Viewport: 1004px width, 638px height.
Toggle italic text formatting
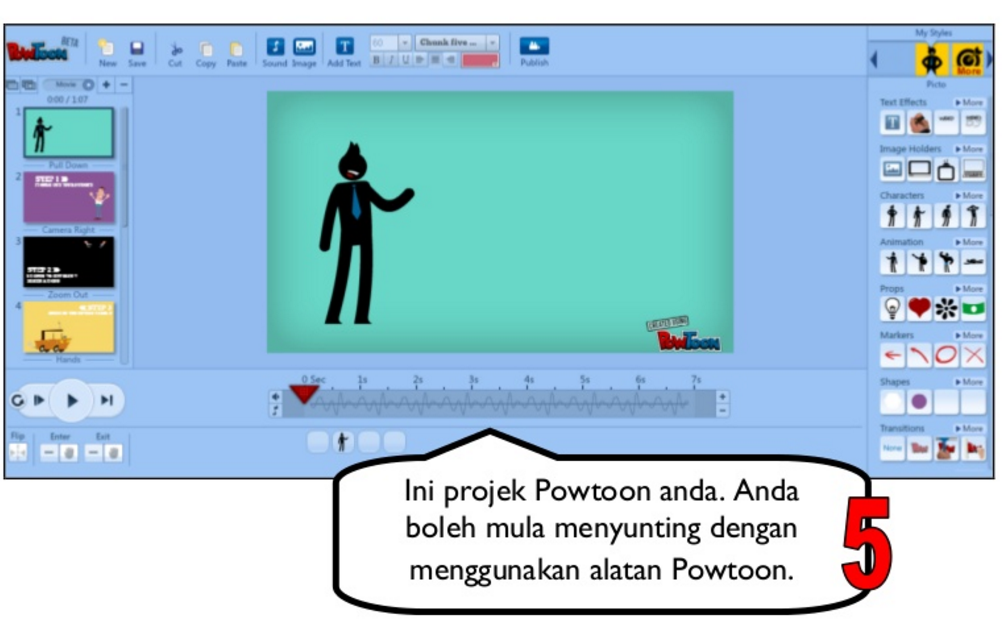tap(391, 60)
